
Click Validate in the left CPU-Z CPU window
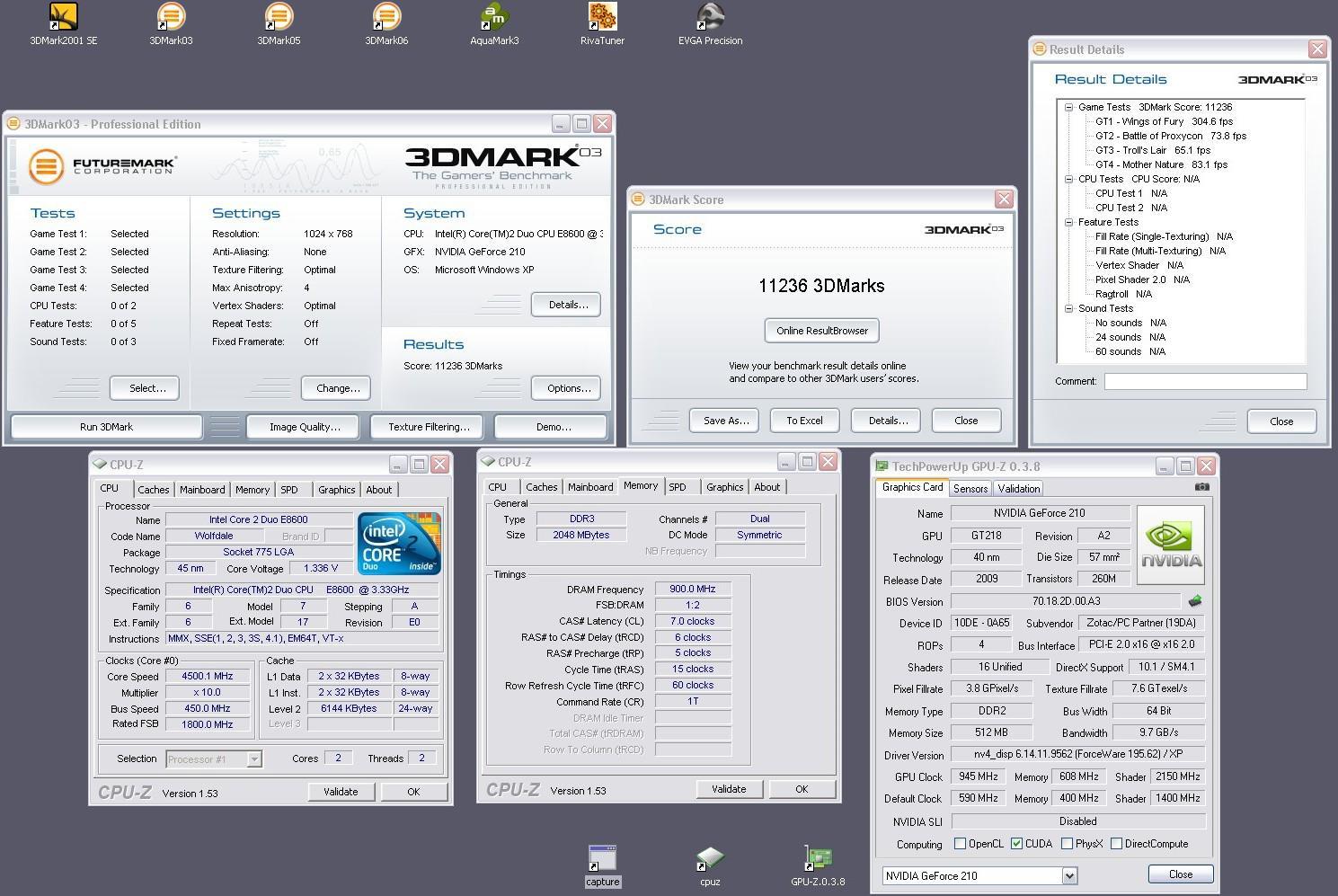pyautogui.click(x=341, y=792)
